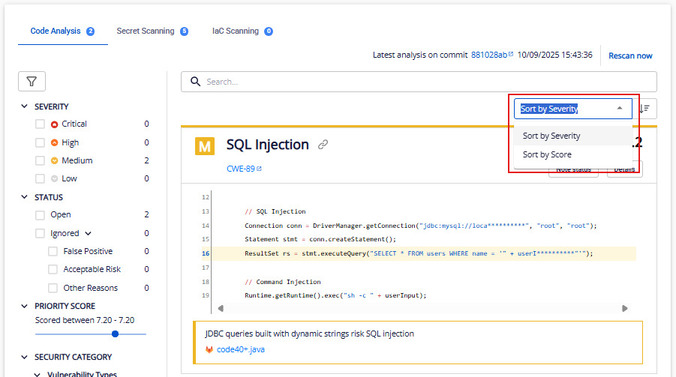The height and width of the screenshot is (377, 676).
Task: Click 'JDBC queries built with dynamic strings' text
Action: click(x=310, y=333)
